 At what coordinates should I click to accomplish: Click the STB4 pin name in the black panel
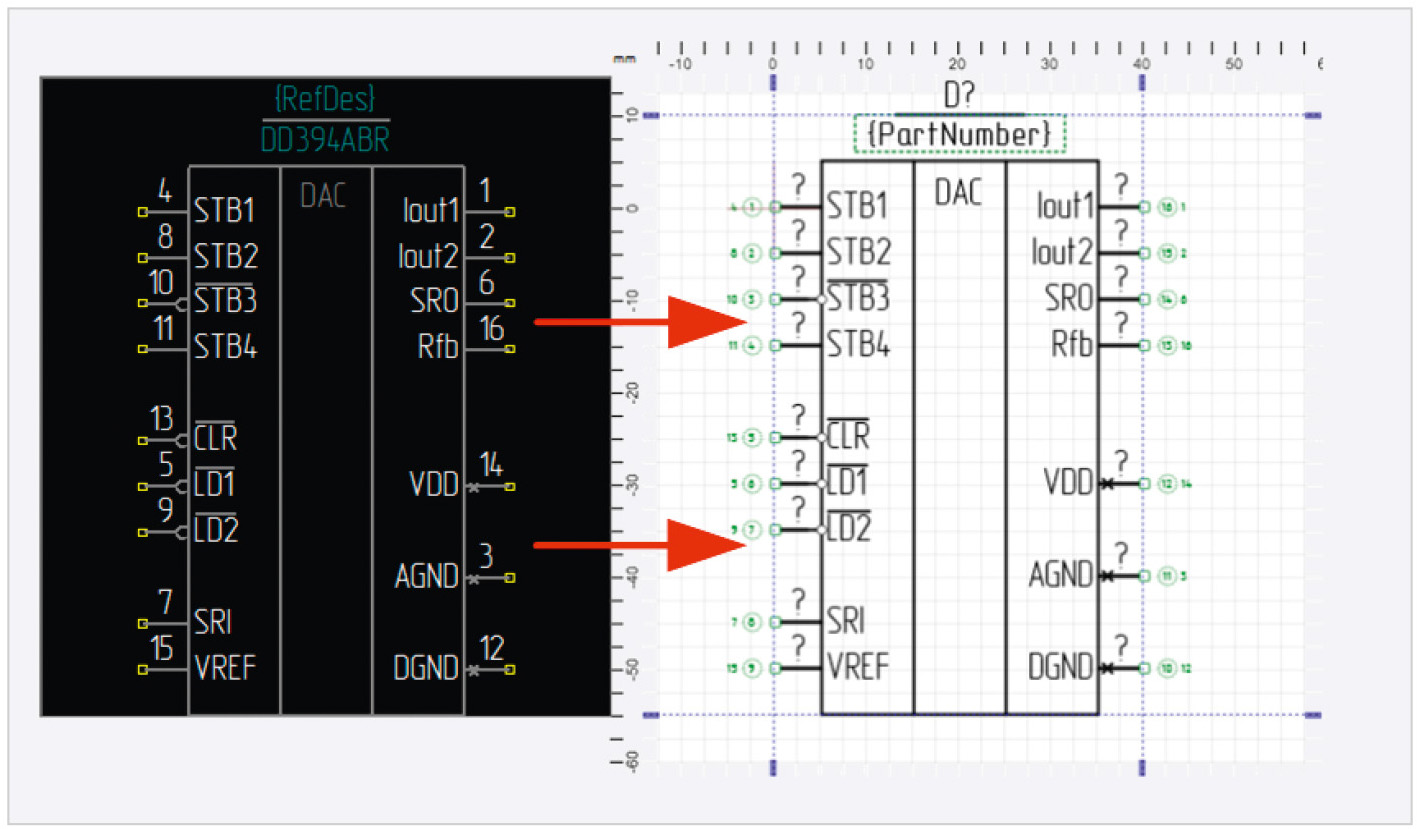coord(226,349)
